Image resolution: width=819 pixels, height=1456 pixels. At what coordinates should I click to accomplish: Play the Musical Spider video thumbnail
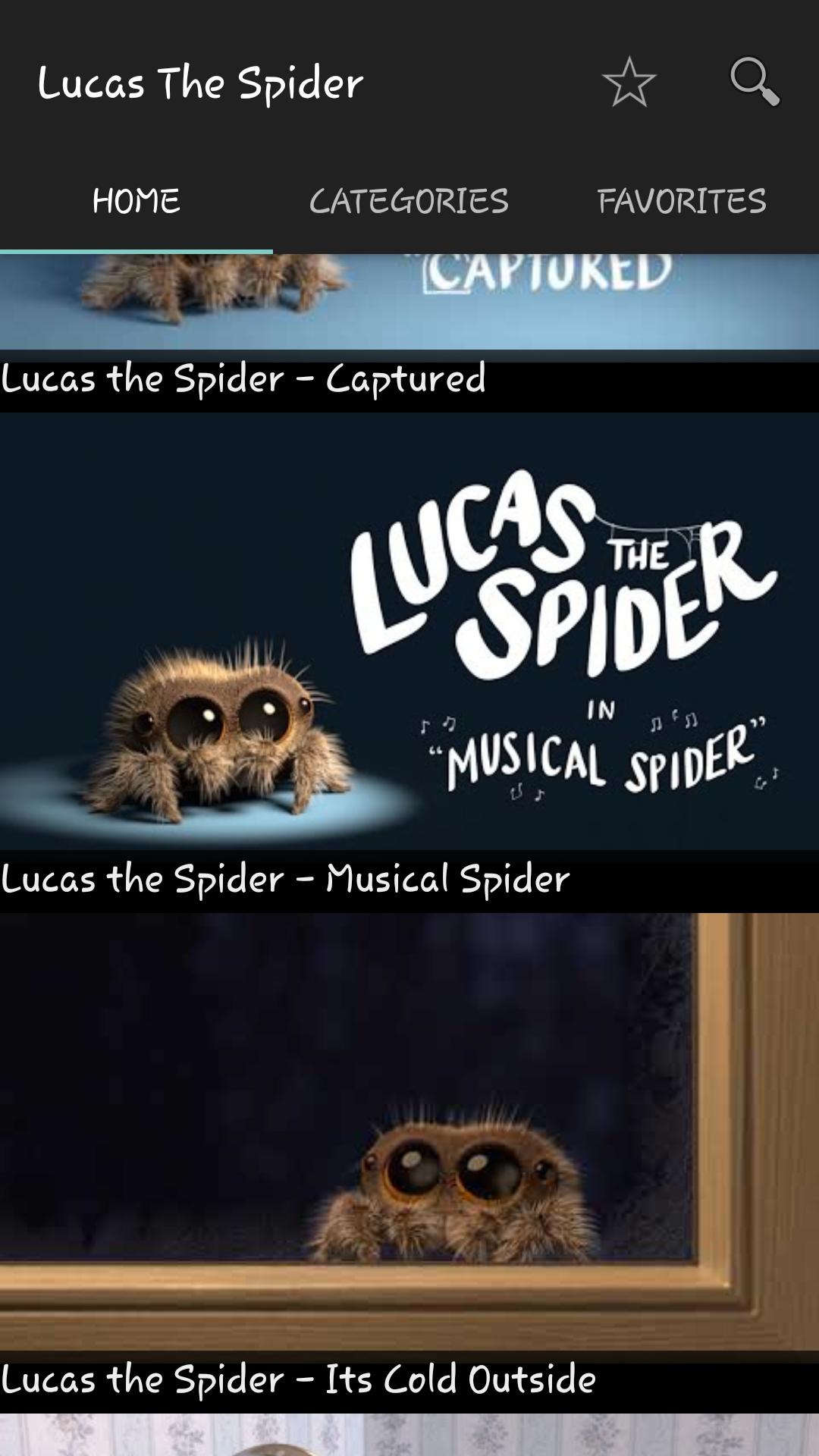tap(409, 631)
